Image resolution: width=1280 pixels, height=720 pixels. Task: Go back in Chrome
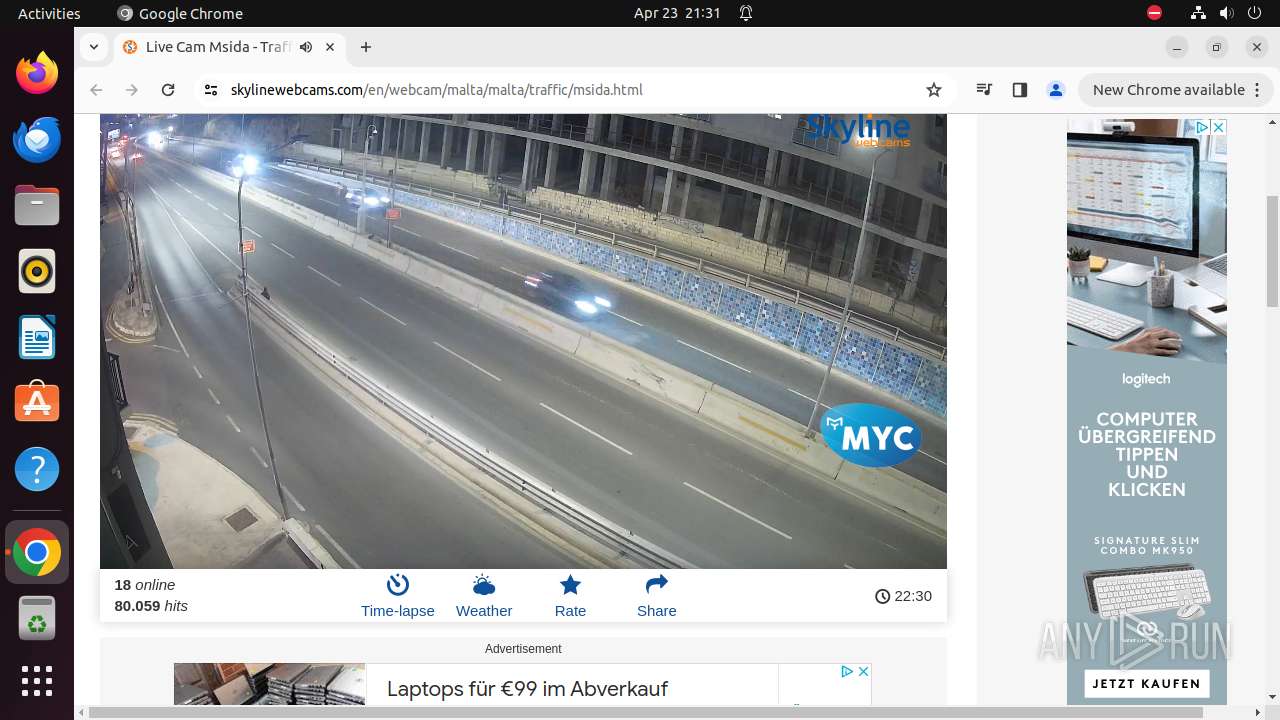pos(96,90)
